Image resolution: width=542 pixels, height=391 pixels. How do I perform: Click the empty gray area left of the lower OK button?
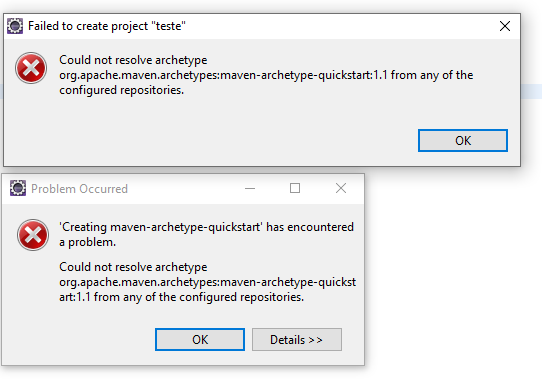pos(80,339)
